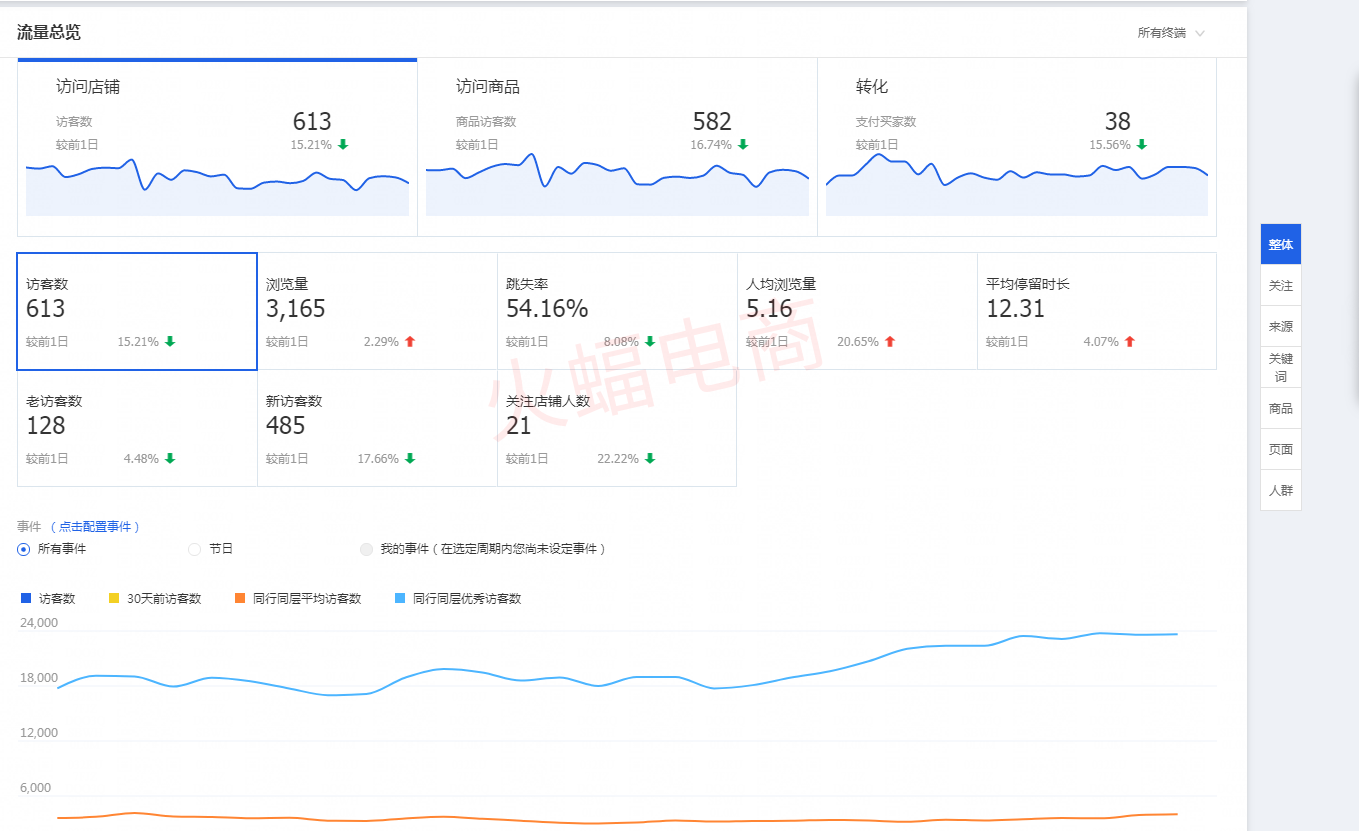Select the 整体 side navigation button
The width and height of the screenshot is (1359, 831).
pyautogui.click(x=1280, y=244)
